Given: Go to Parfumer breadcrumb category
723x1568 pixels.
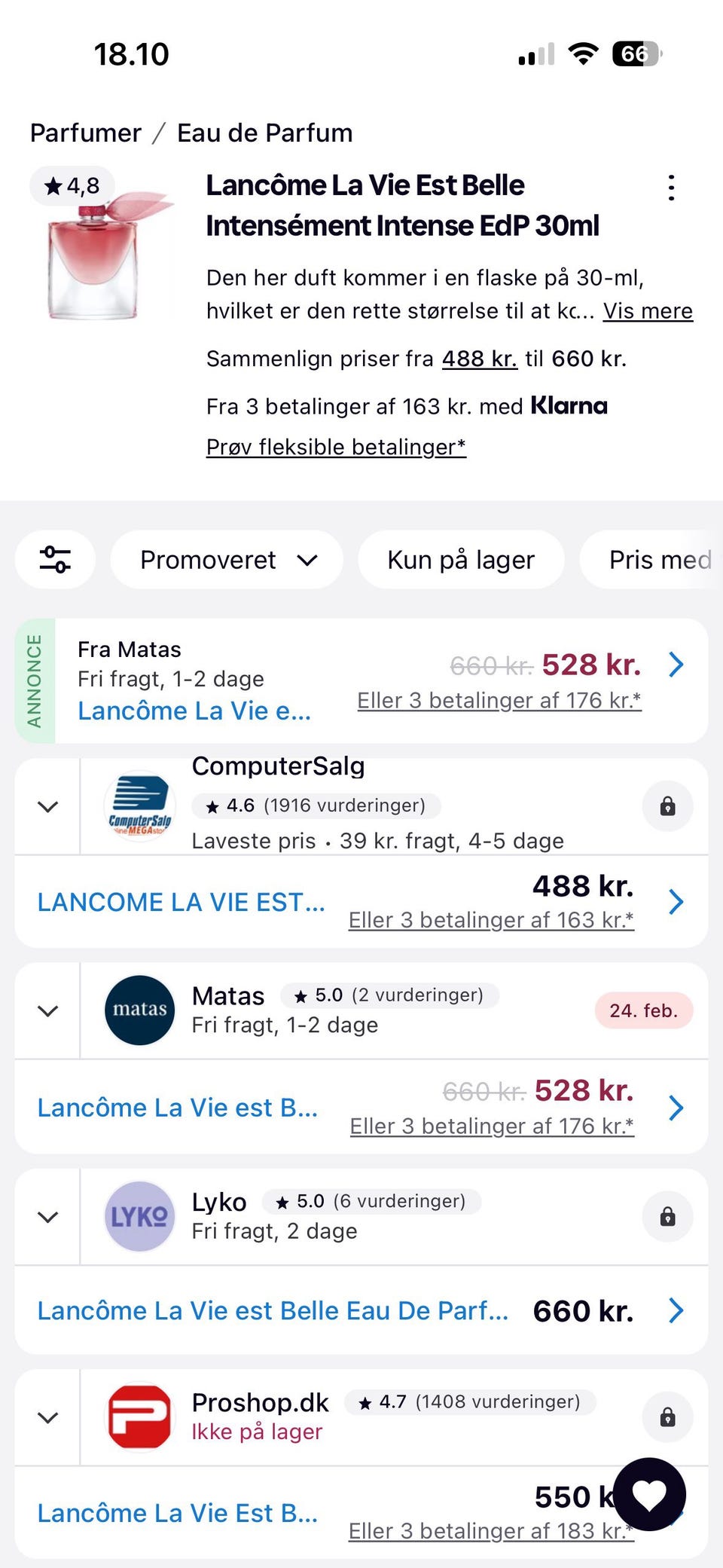Looking at the screenshot, I should tap(86, 133).
